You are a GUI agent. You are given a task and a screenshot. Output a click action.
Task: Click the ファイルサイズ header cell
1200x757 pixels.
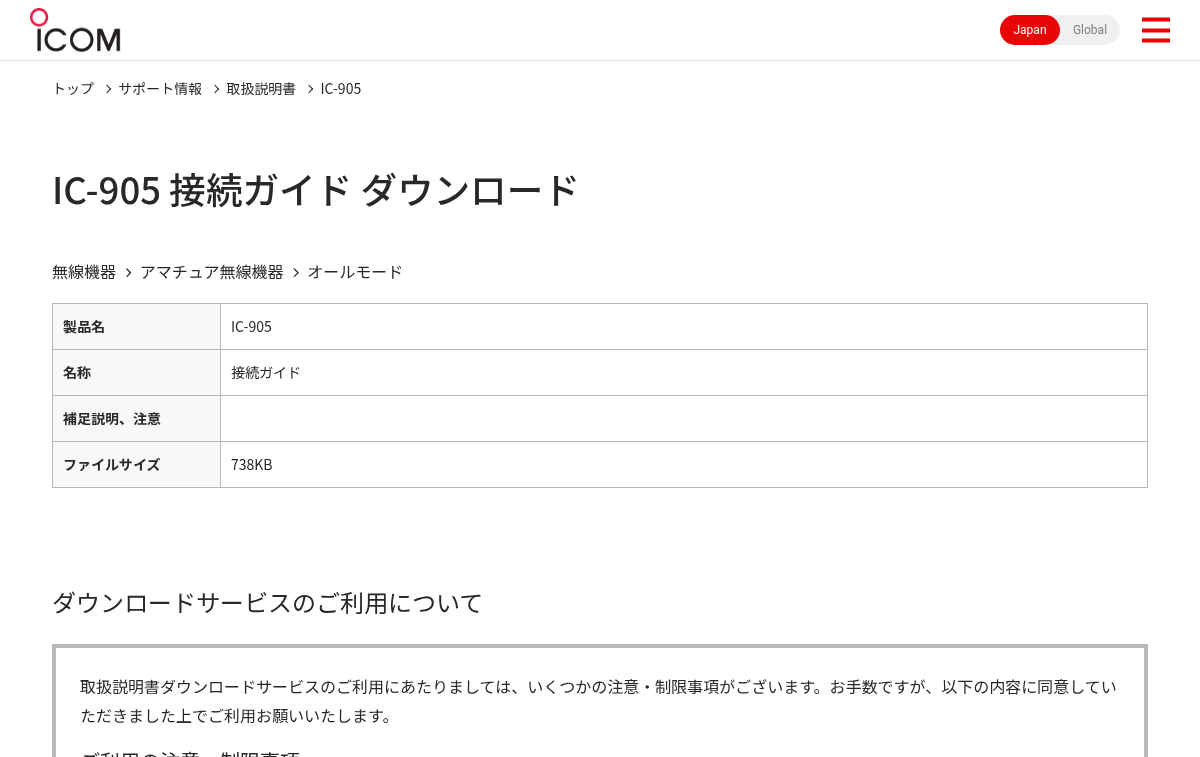136,465
